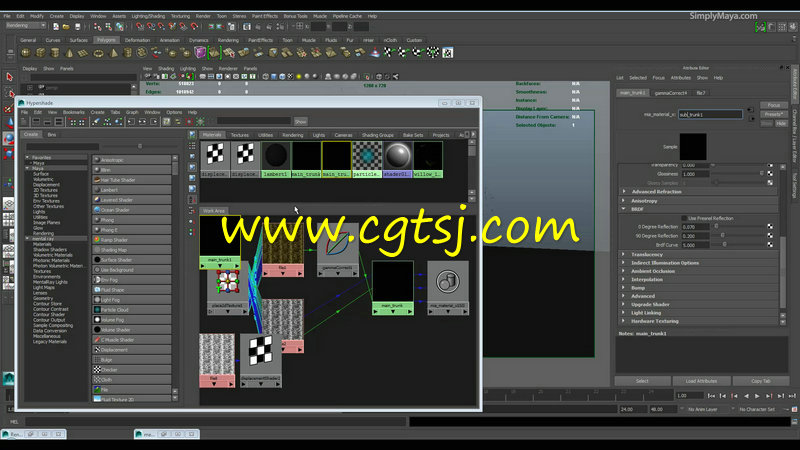Open the Rendering menu-set dropdown
Viewport: 800px width, 450px height.
tap(26, 26)
